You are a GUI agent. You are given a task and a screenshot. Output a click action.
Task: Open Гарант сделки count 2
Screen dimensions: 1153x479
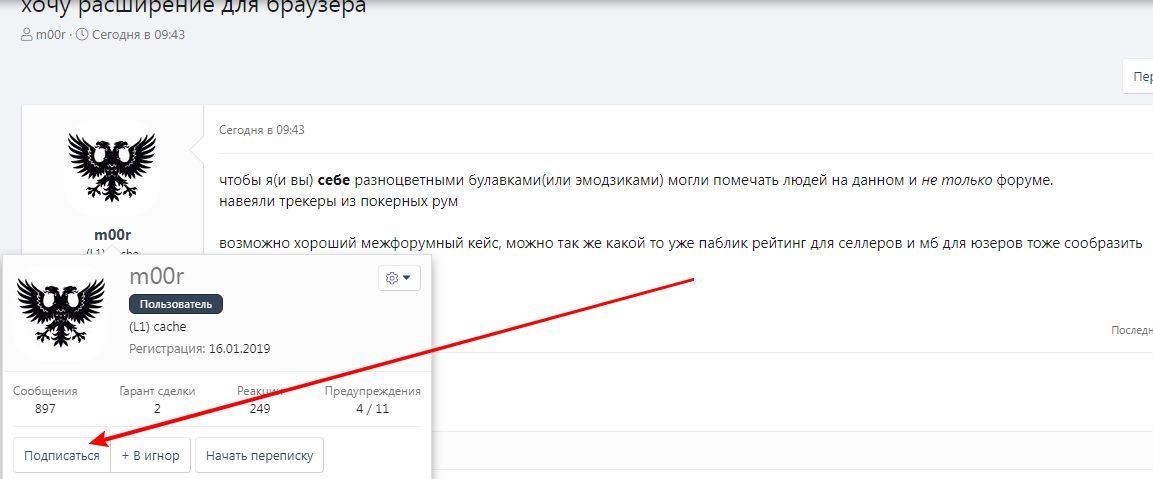(x=157, y=408)
